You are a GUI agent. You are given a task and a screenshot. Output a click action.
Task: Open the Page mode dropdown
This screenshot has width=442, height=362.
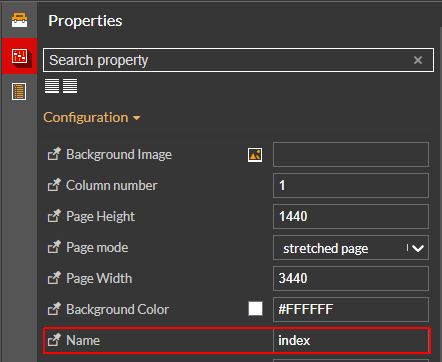click(351, 248)
